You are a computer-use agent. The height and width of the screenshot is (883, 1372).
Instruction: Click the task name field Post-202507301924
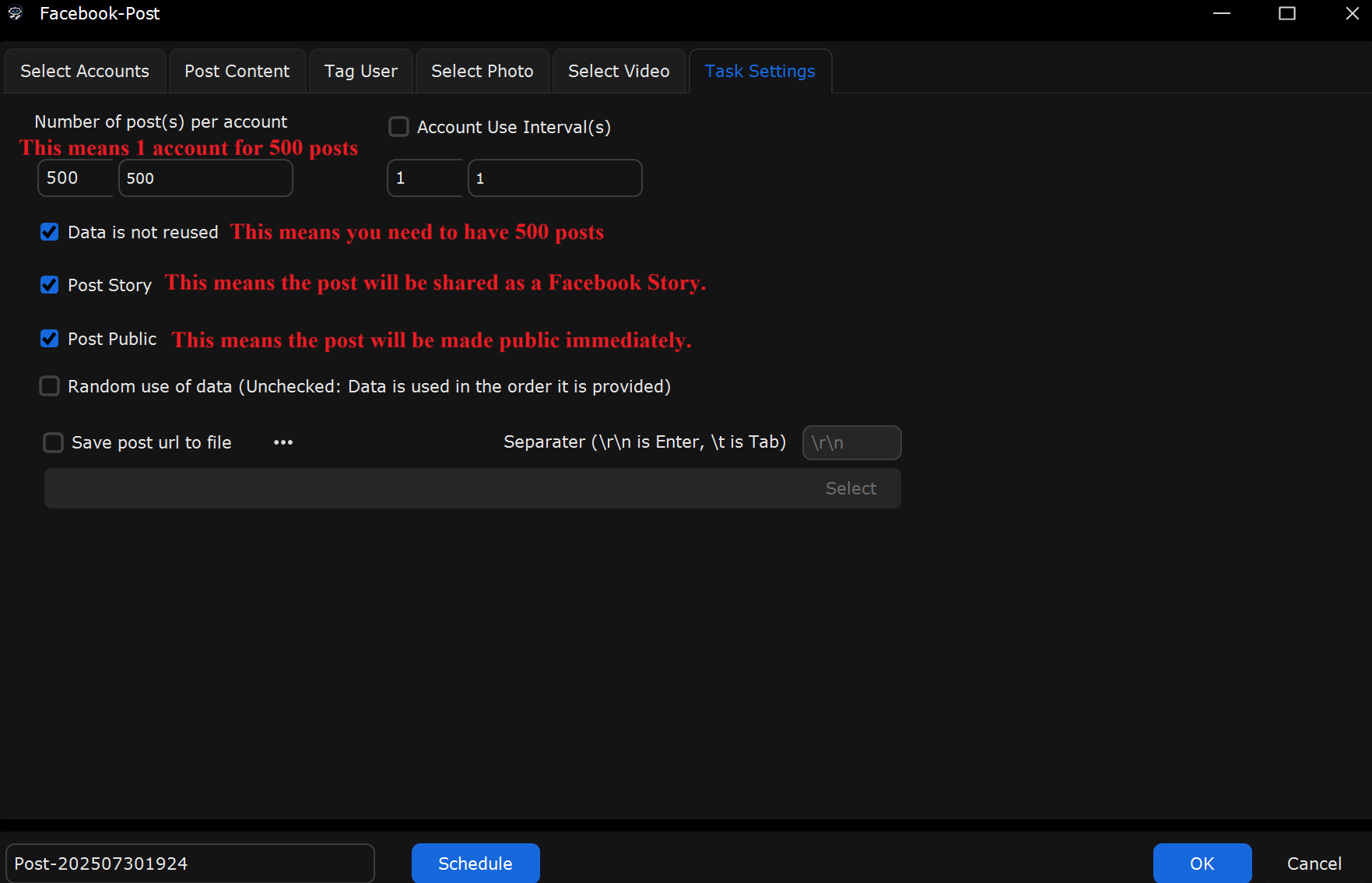point(190,864)
